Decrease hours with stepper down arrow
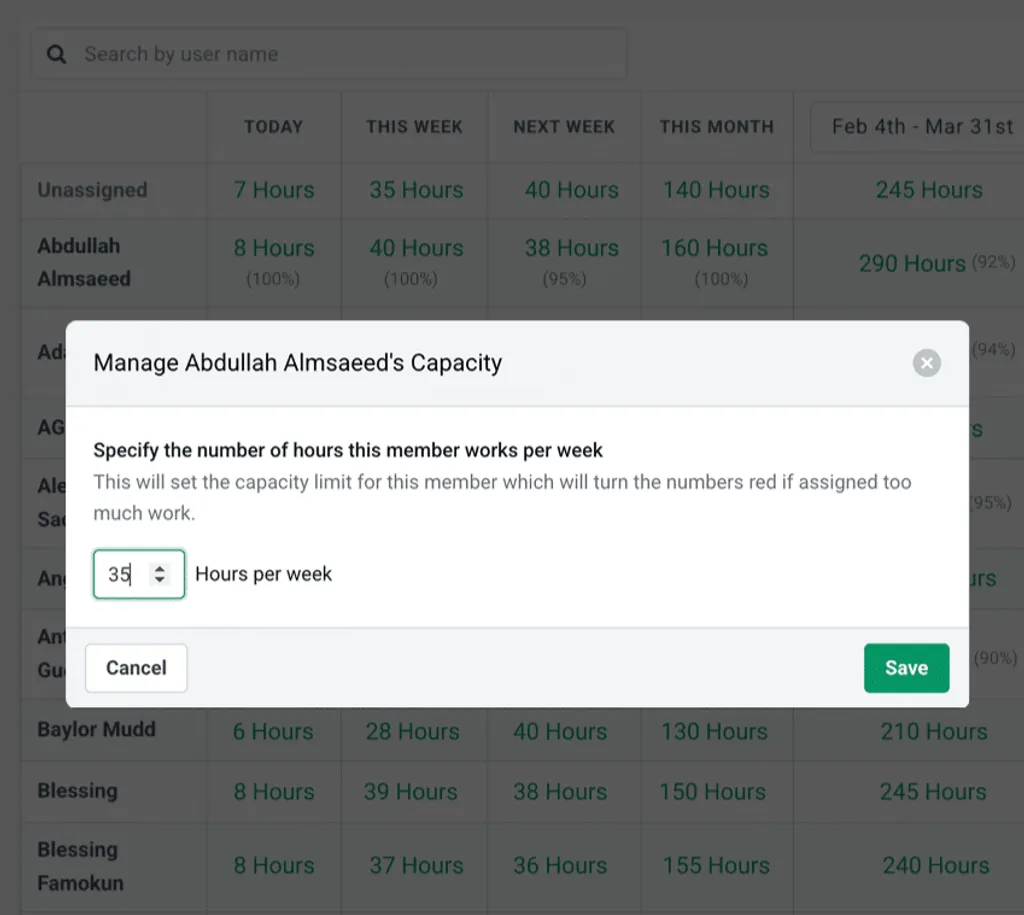 click(x=159, y=579)
